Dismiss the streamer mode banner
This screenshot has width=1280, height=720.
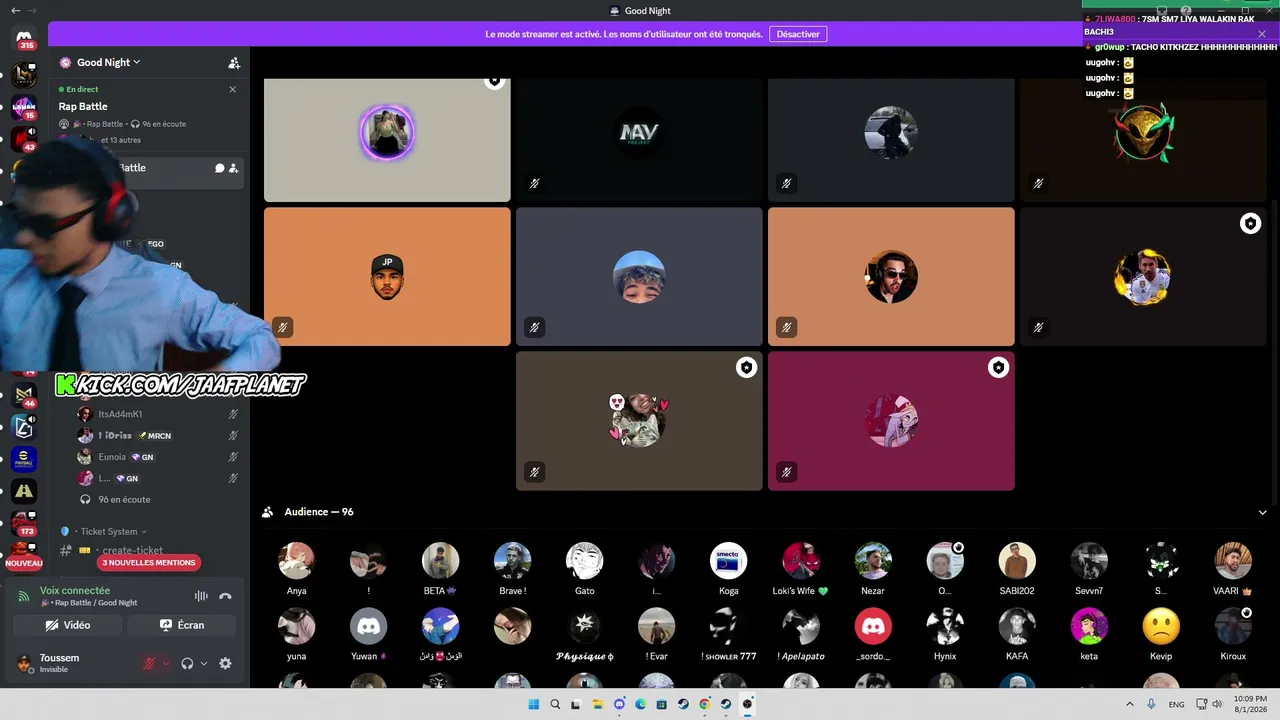click(x=1262, y=34)
